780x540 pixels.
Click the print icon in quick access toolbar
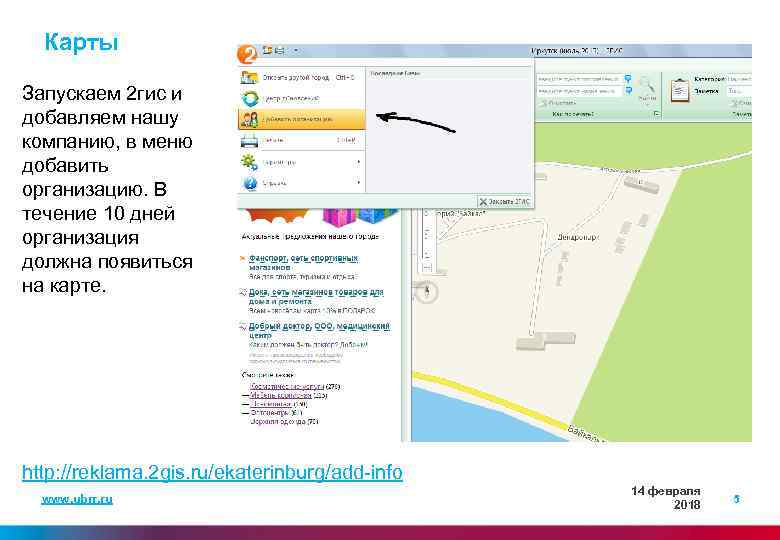[x=280, y=50]
